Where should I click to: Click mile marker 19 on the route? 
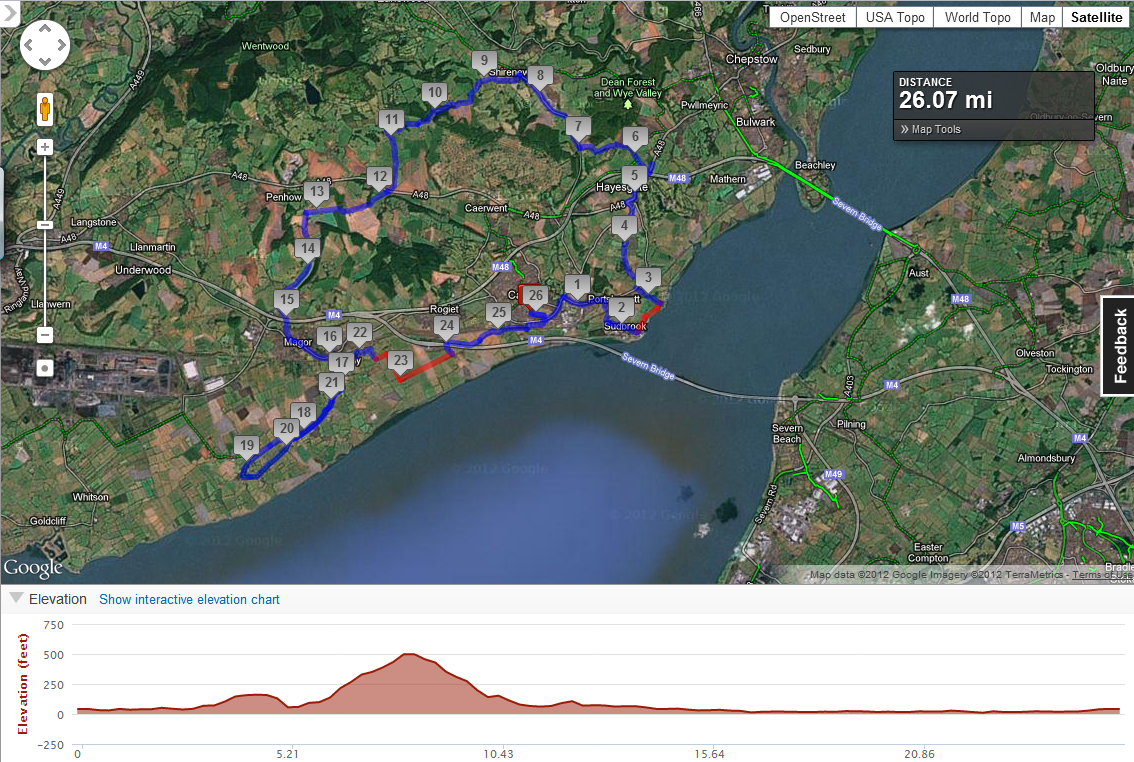[246, 446]
